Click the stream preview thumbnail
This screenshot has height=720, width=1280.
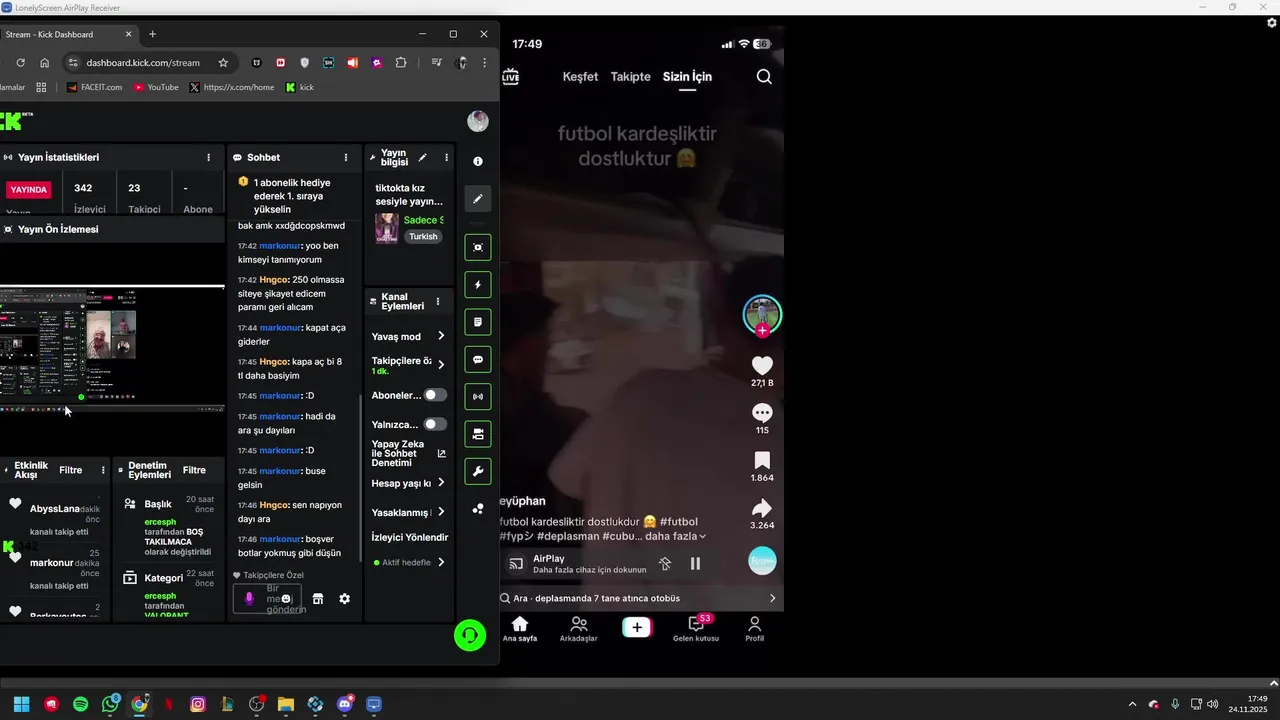pos(112,348)
